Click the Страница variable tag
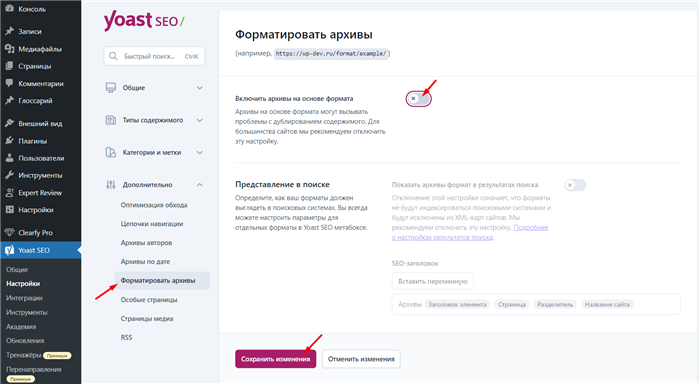The image size is (700, 384). (x=512, y=305)
